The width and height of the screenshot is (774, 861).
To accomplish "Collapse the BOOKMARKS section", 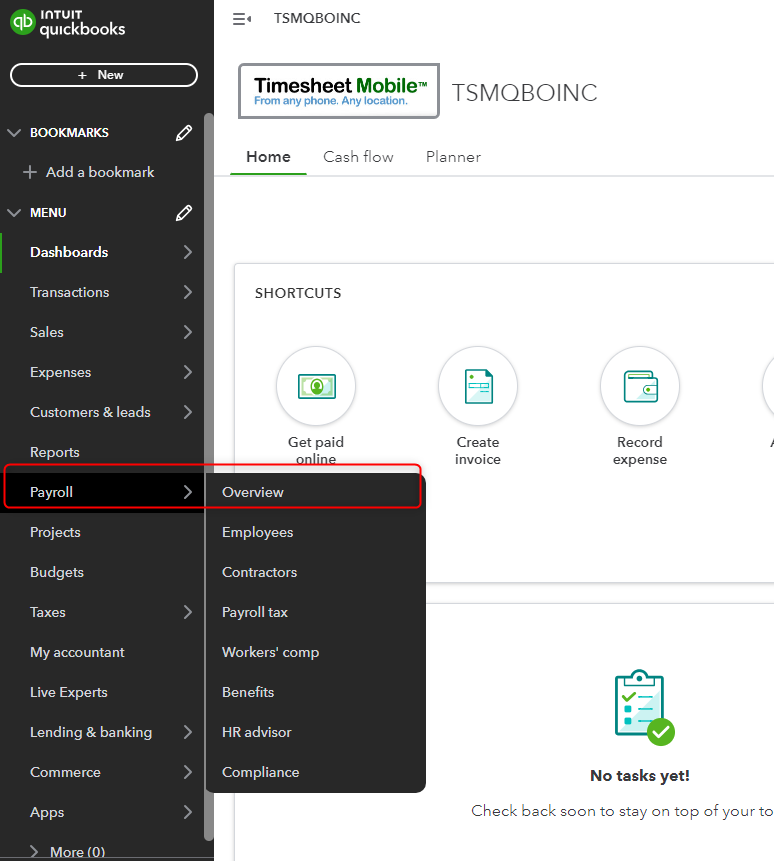I will pyautogui.click(x=14, y=133).
